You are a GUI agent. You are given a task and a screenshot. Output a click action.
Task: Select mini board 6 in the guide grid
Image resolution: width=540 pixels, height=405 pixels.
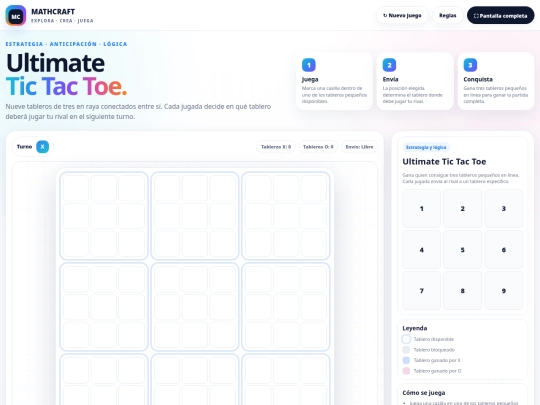[504, 250]
